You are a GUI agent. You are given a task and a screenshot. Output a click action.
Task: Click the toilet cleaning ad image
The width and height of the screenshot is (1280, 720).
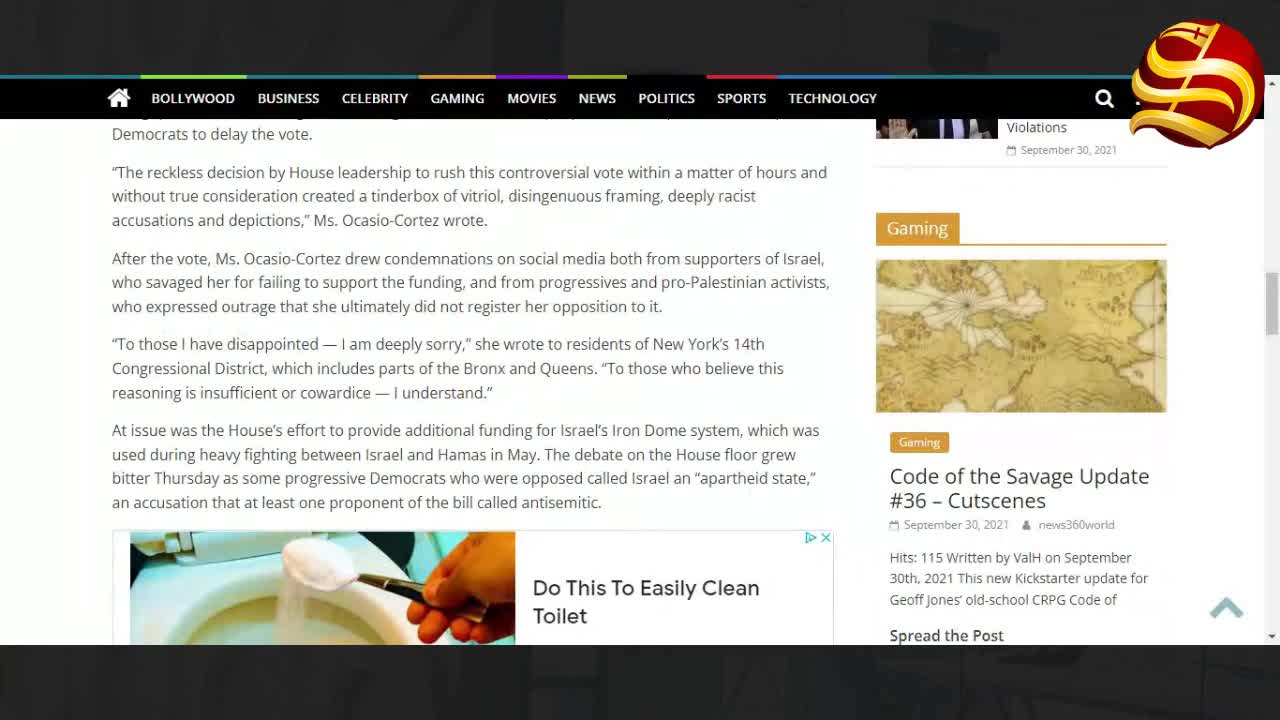tap(322, 588)
